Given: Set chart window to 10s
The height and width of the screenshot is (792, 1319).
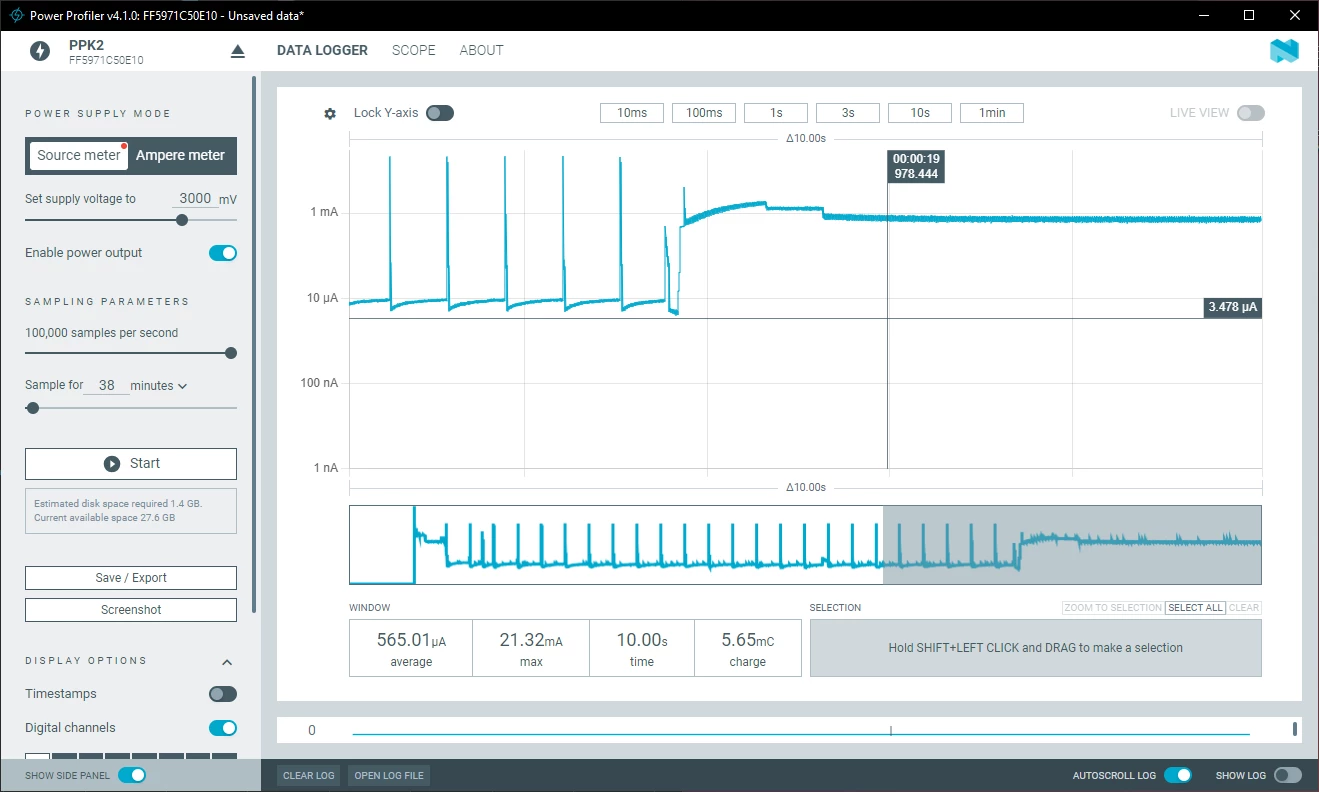Looking at the screenshot, I should [920, 113].
